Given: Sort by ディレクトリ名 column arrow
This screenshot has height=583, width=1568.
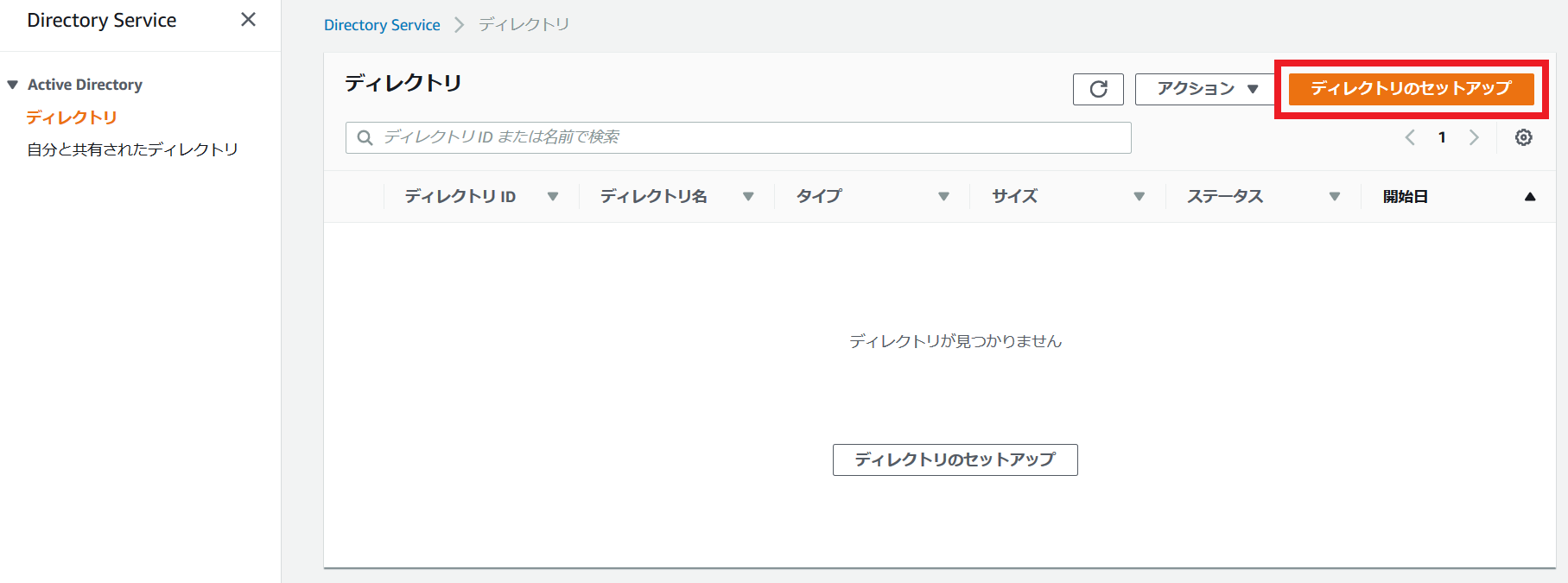Looking at the screenshot, I should [x=748, y=197].
